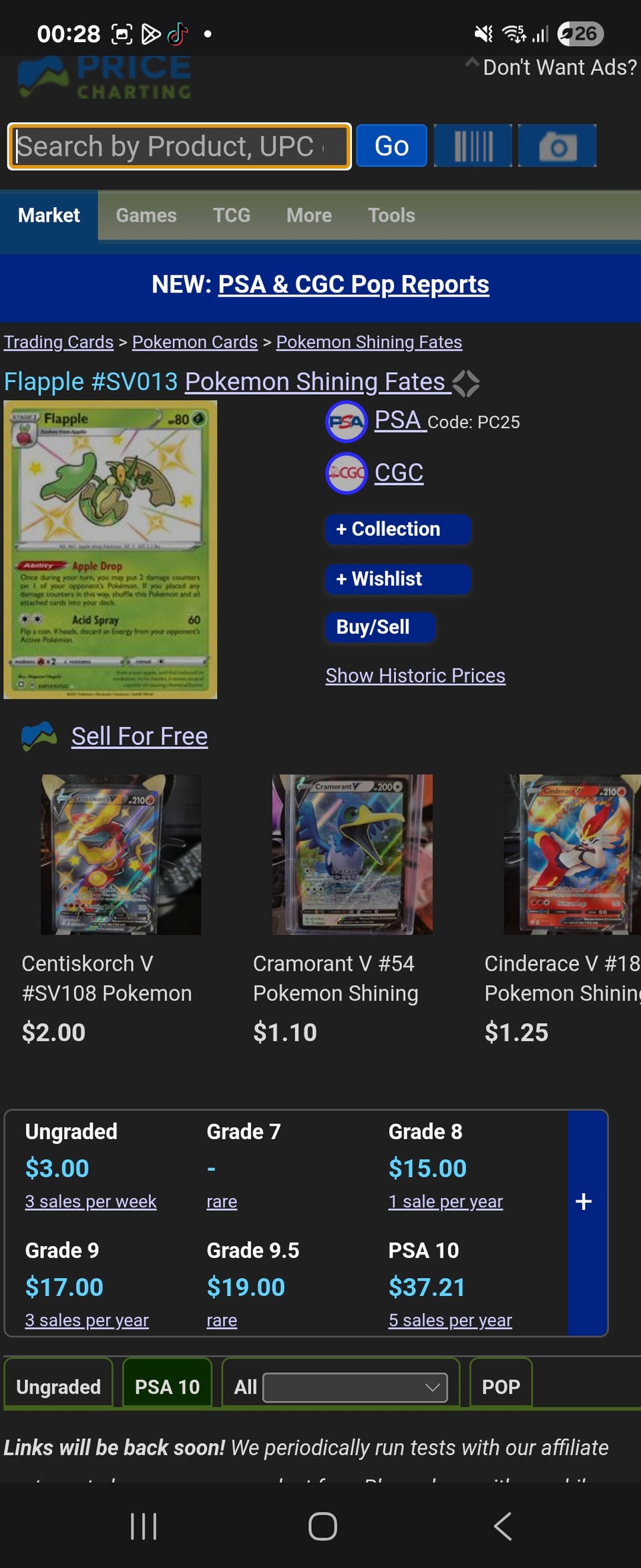This screenshot has width=641, height=1568.
Task: Focus the product search field
Action: click(180, 146)
